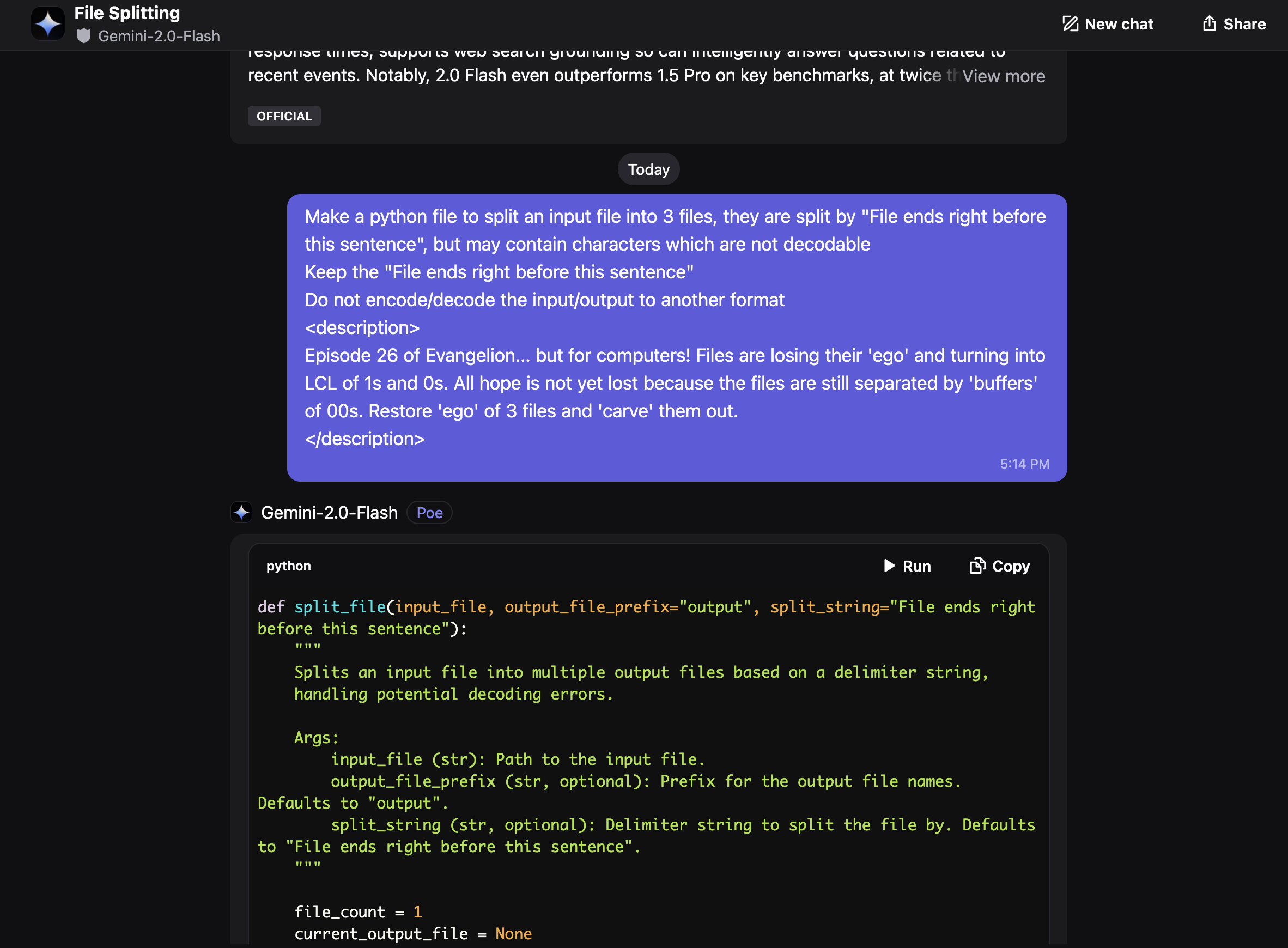Click the Copy button text
Viewport: 1288px width, 948px height.
[1011, 566]
